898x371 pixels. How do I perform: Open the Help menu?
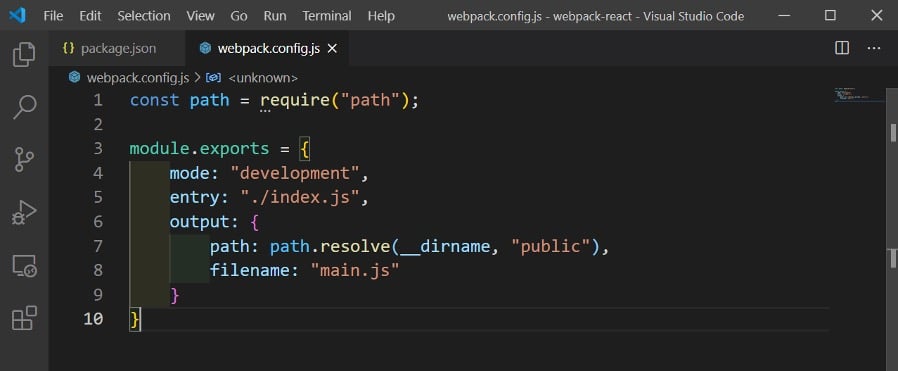pyautogui.click(x=381, y=16)
